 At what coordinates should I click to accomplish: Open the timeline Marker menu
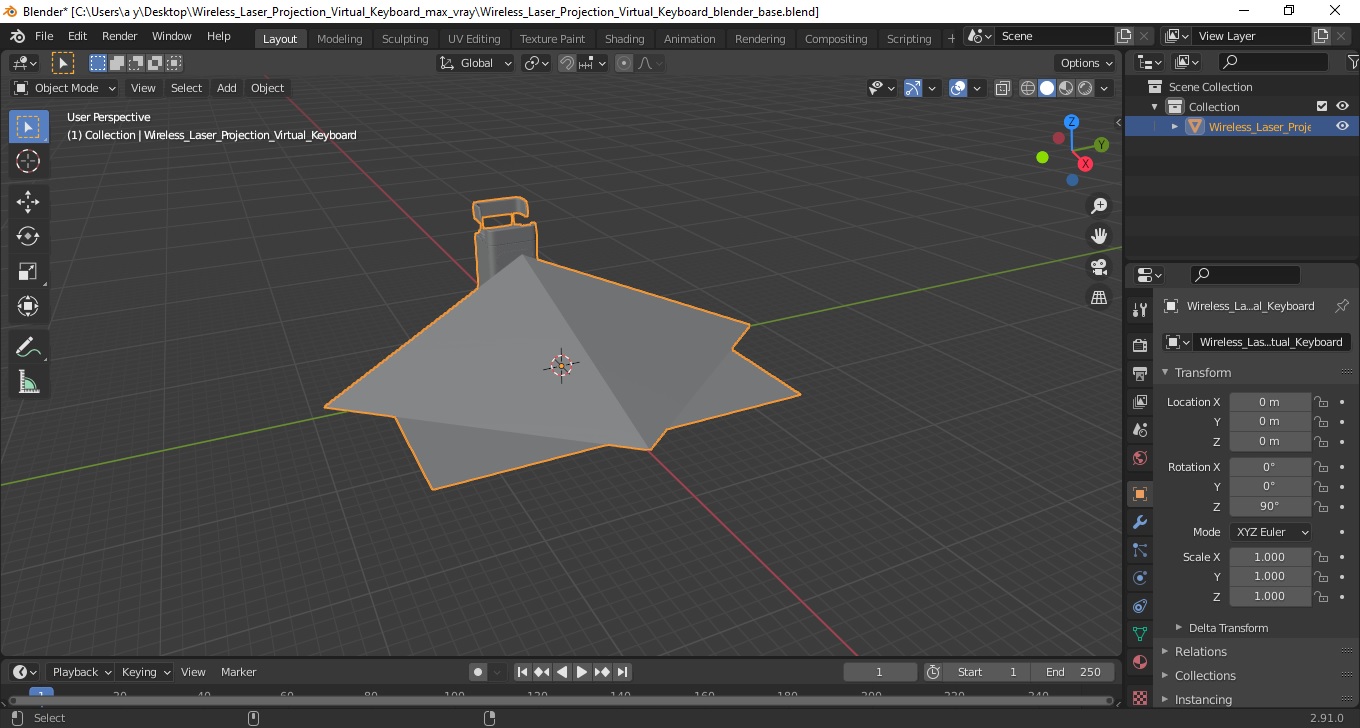pos(238,672)
